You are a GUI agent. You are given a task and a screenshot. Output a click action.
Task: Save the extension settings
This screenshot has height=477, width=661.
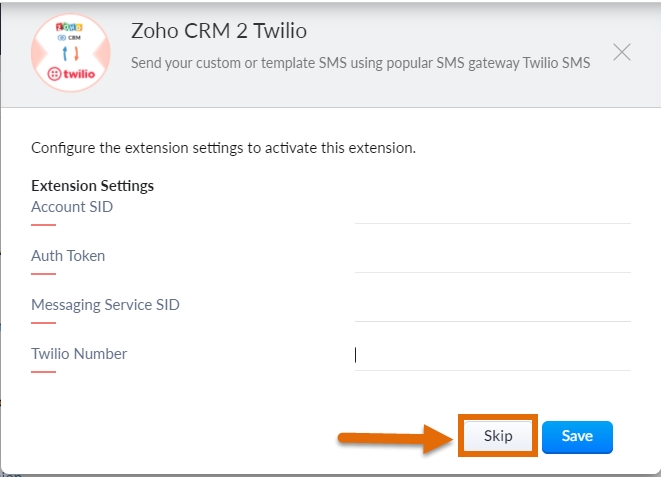[x=577, y=437]
